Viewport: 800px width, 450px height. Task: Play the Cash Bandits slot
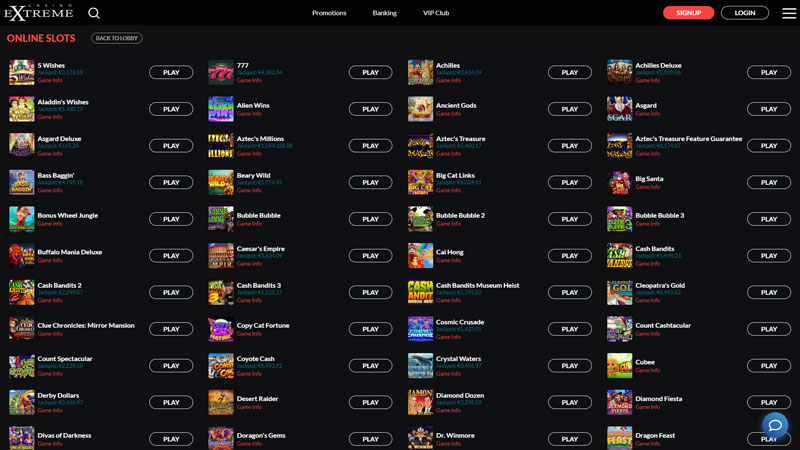[x=769, y=256]
